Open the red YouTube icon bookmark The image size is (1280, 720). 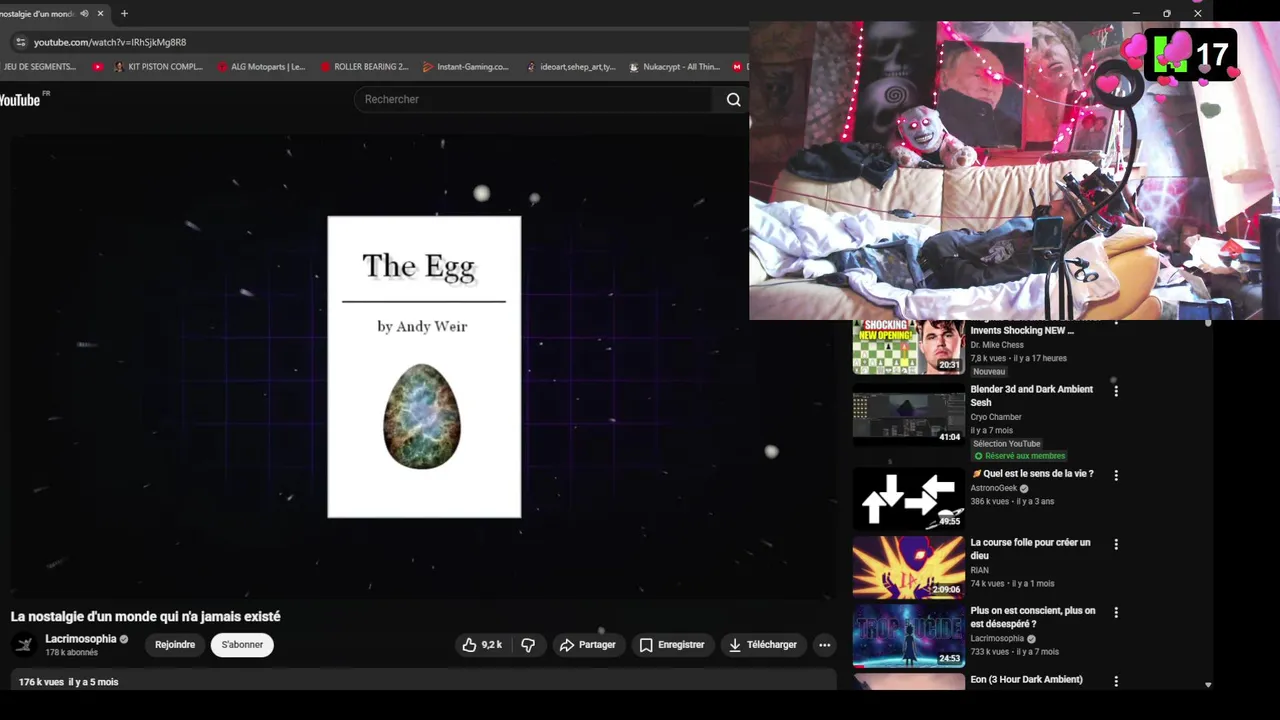[97, 67]
